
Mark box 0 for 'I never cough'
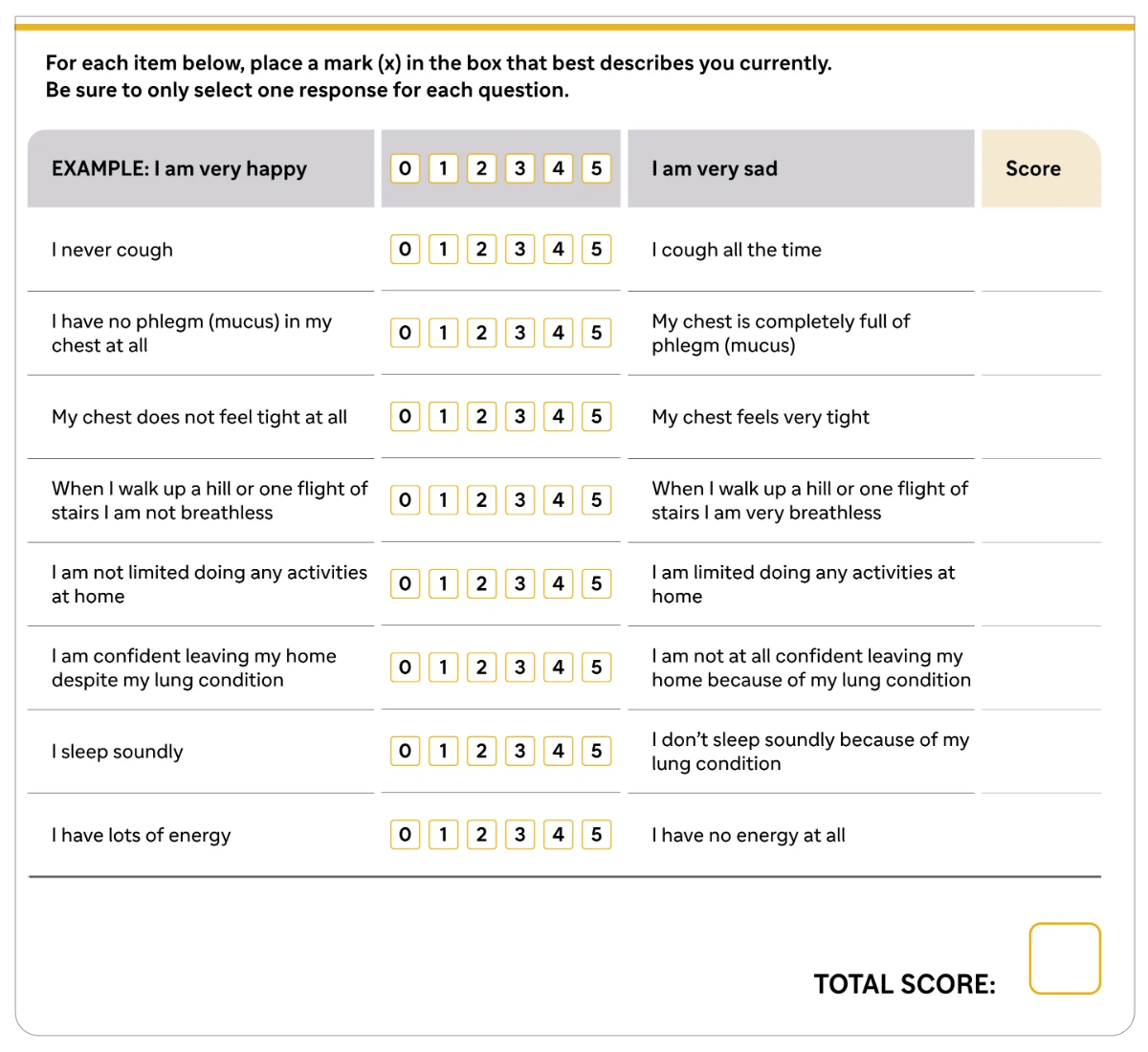coord(405,250)
